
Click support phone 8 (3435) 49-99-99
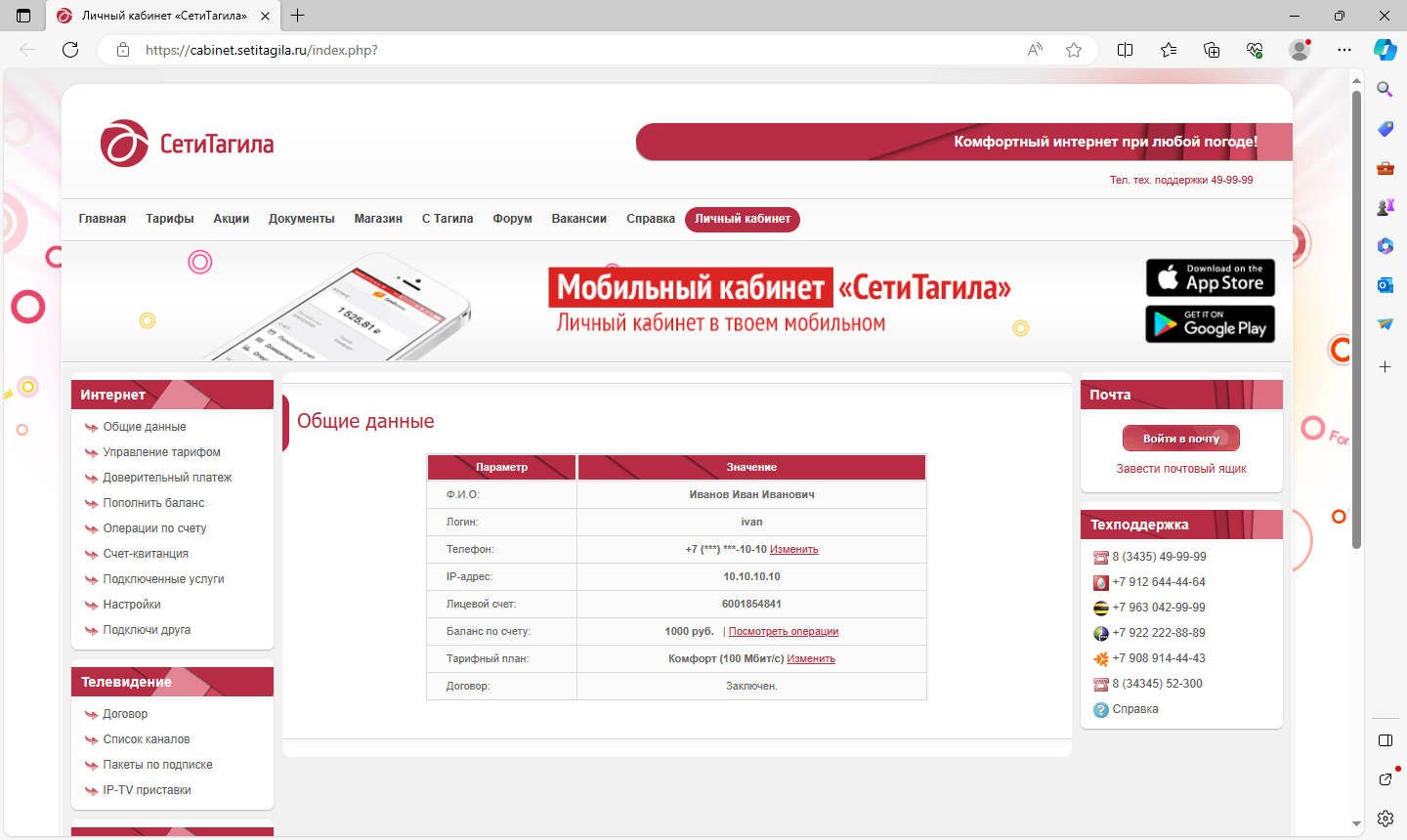click(1159, 557)
